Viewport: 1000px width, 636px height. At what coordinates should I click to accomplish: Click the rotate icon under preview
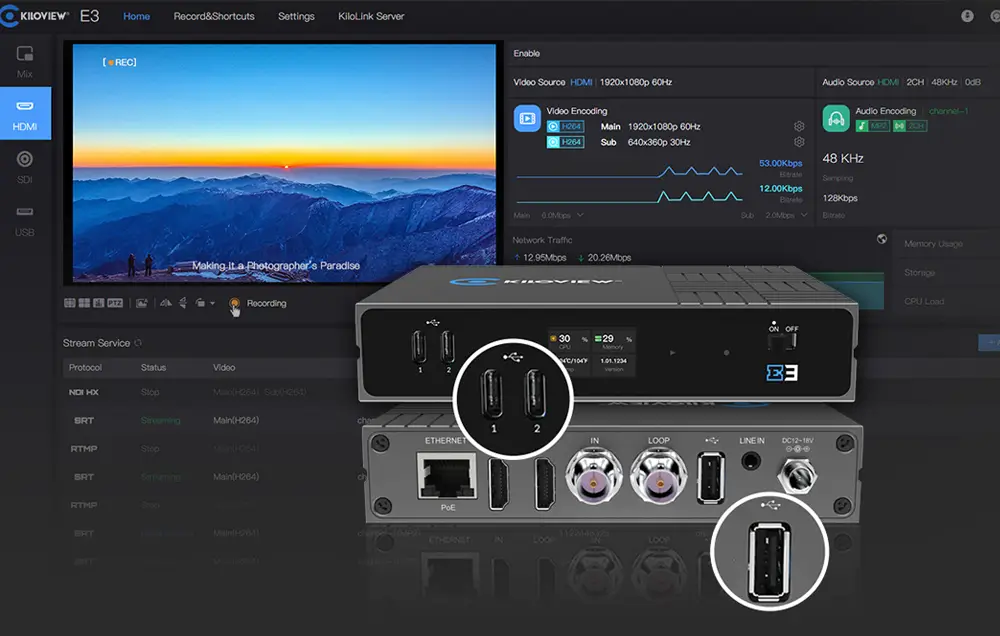point(200,303)
